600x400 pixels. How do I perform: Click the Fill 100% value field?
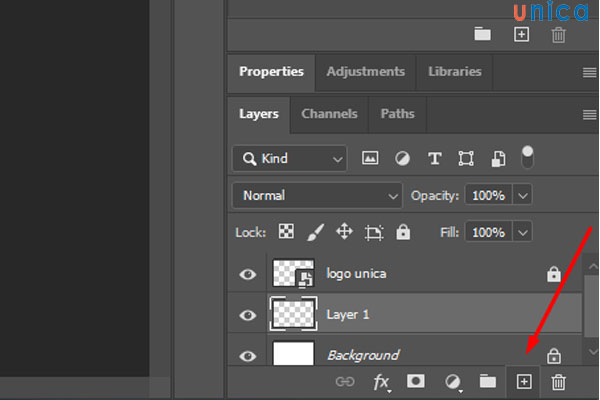point(488,232)
